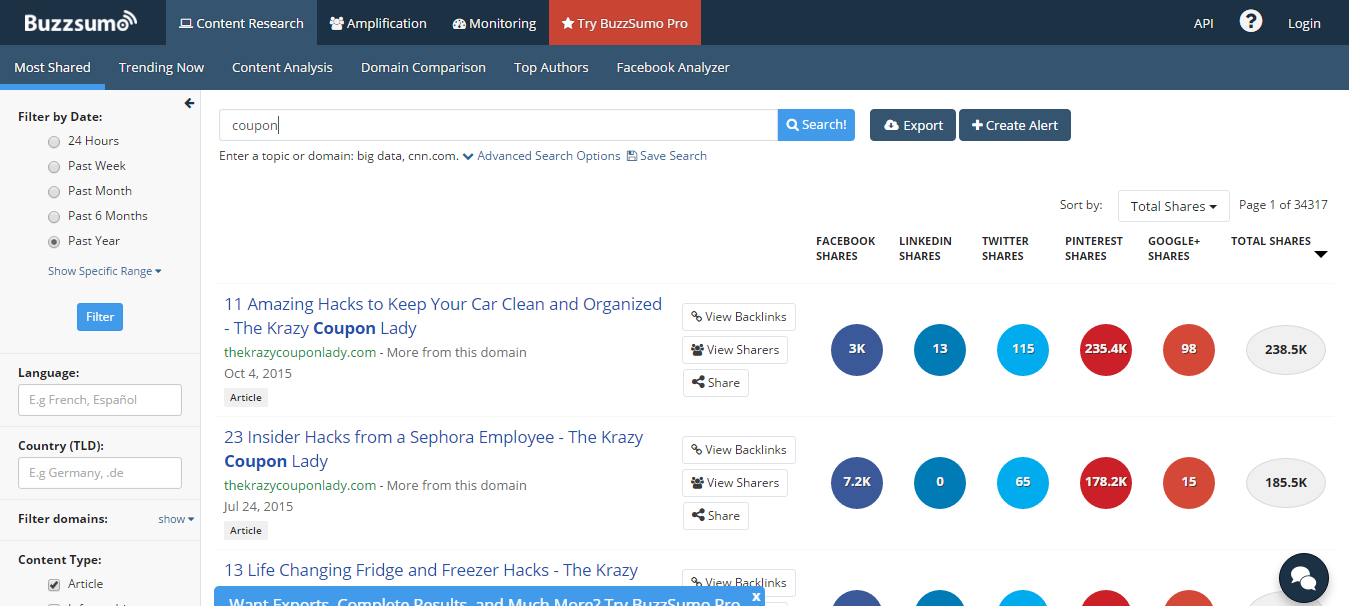
Task: Click the 185.5K total shares badge
Action: click(1285, 482)
